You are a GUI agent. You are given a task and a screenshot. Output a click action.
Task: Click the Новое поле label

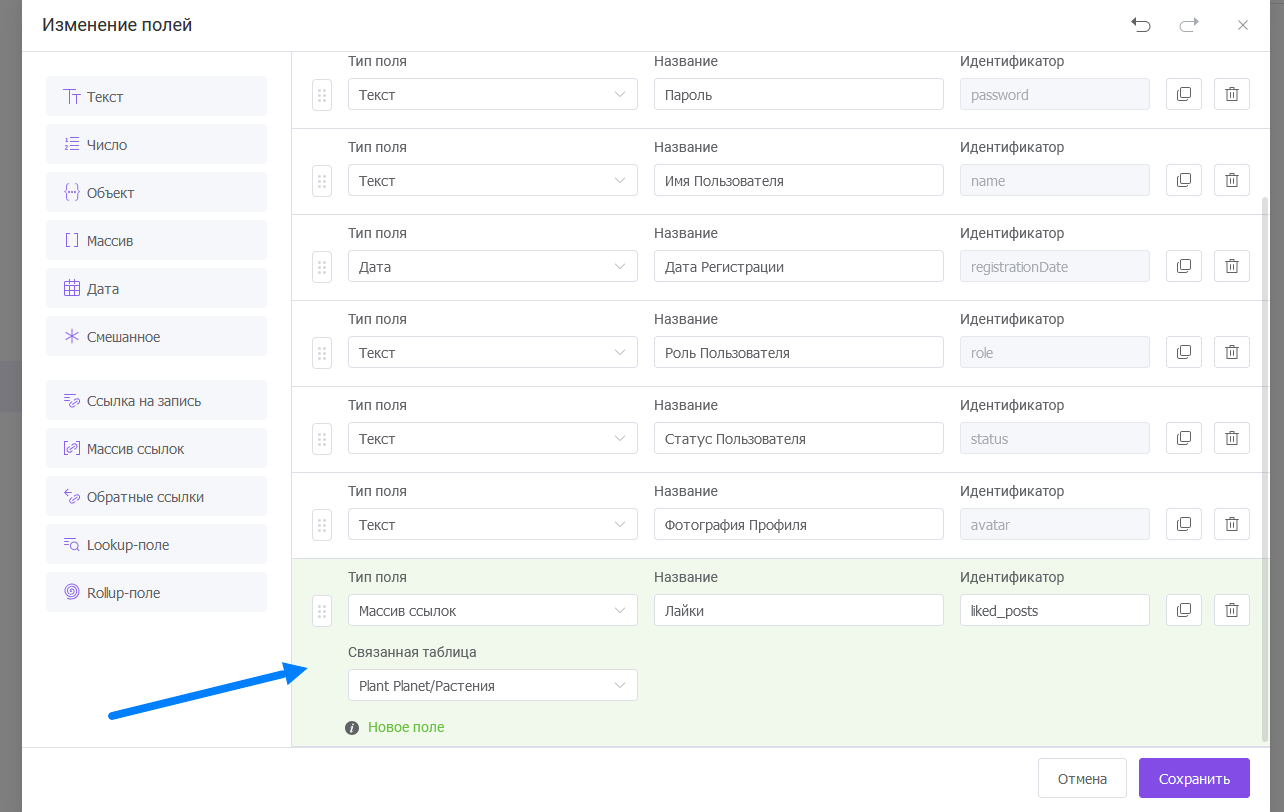click(406, 728)
